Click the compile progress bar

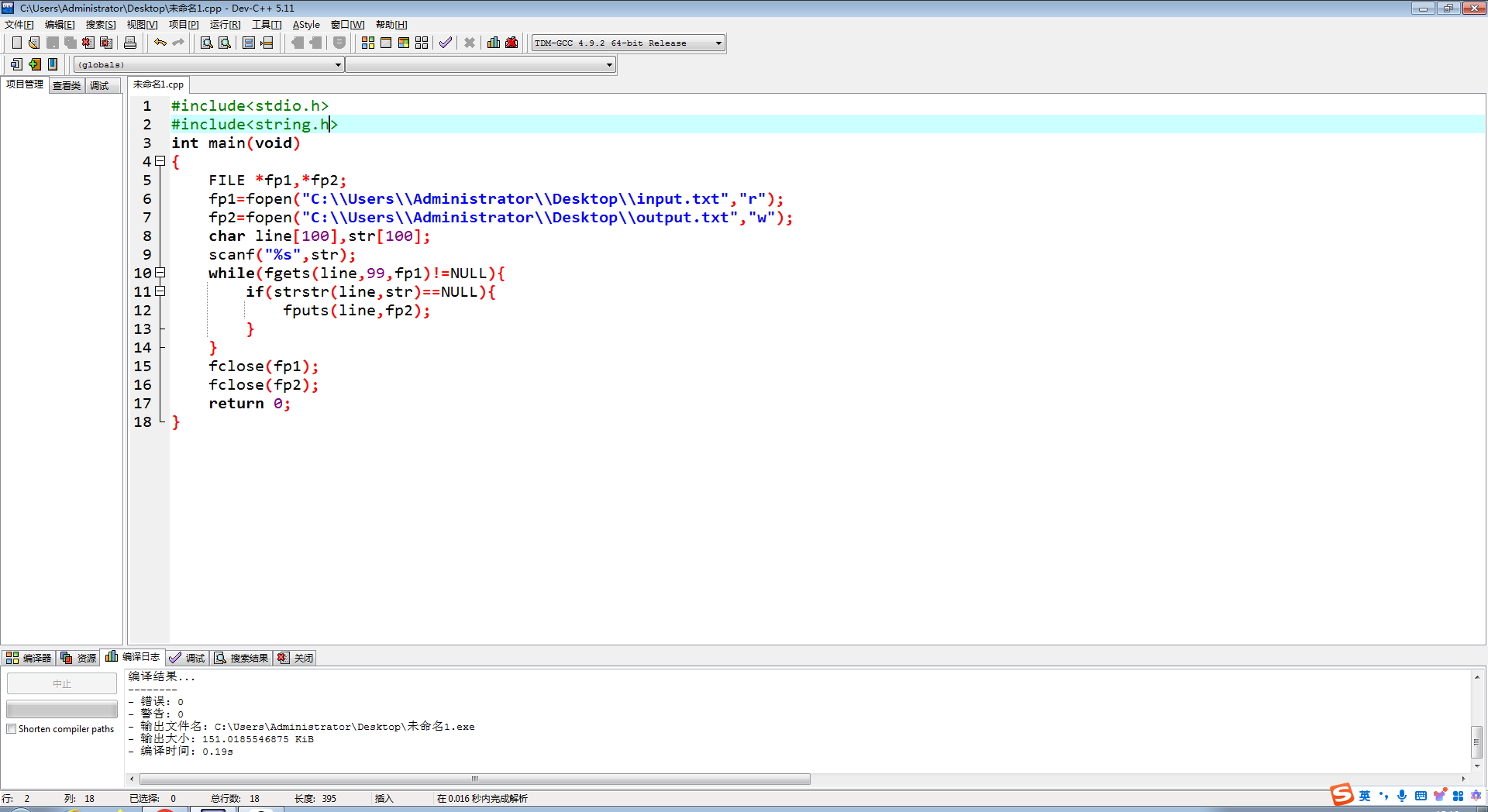[62, 709]
